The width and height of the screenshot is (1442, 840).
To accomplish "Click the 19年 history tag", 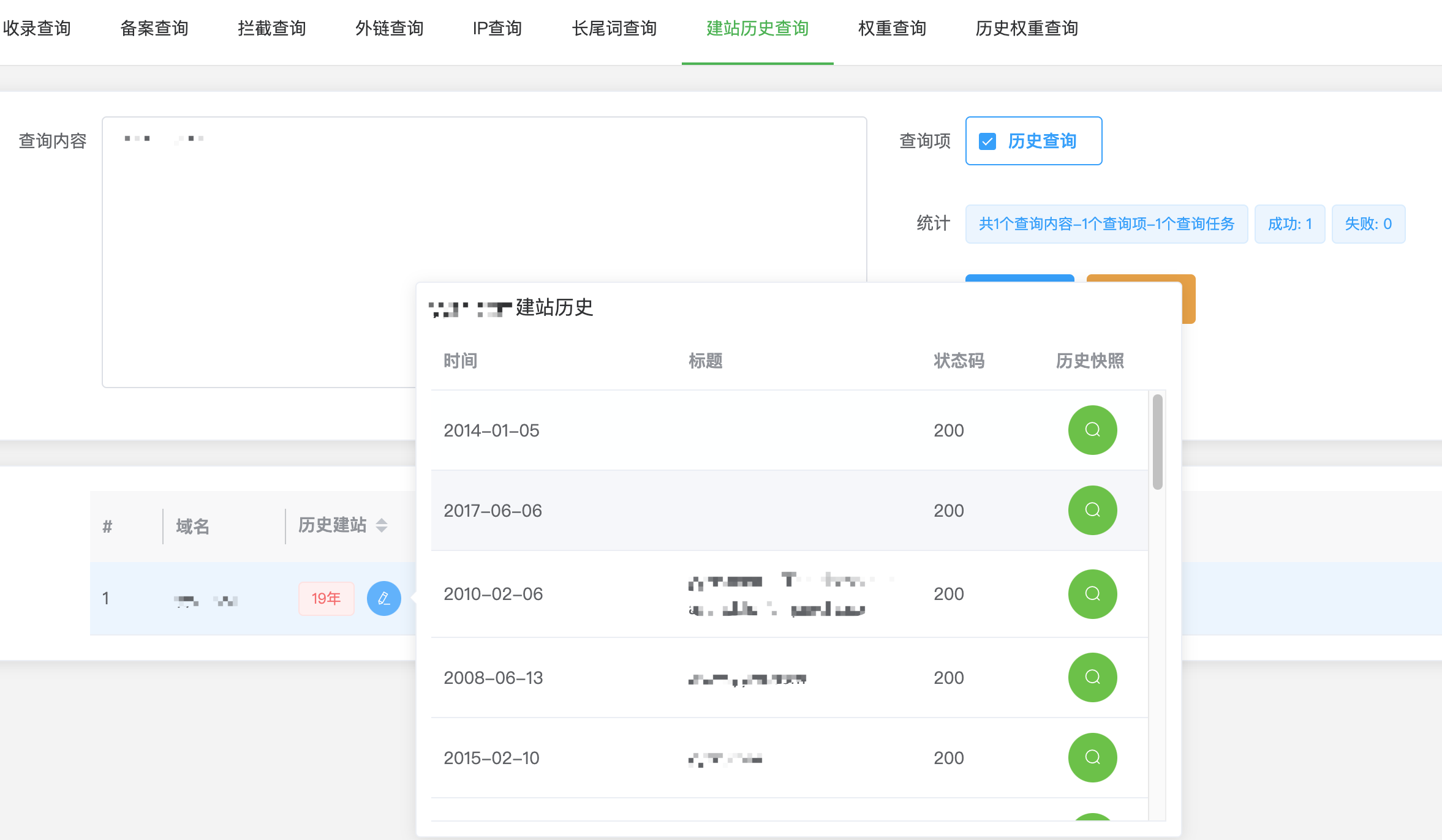I will [x=327, y=598].
